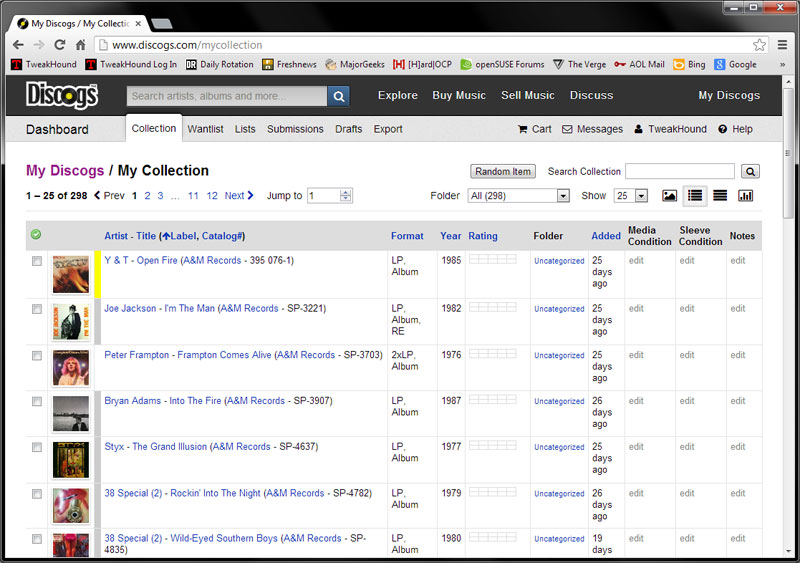Viewport: 800px width, 563px height.
Task: Select the detailed list view icon
Action: (695, 195)
